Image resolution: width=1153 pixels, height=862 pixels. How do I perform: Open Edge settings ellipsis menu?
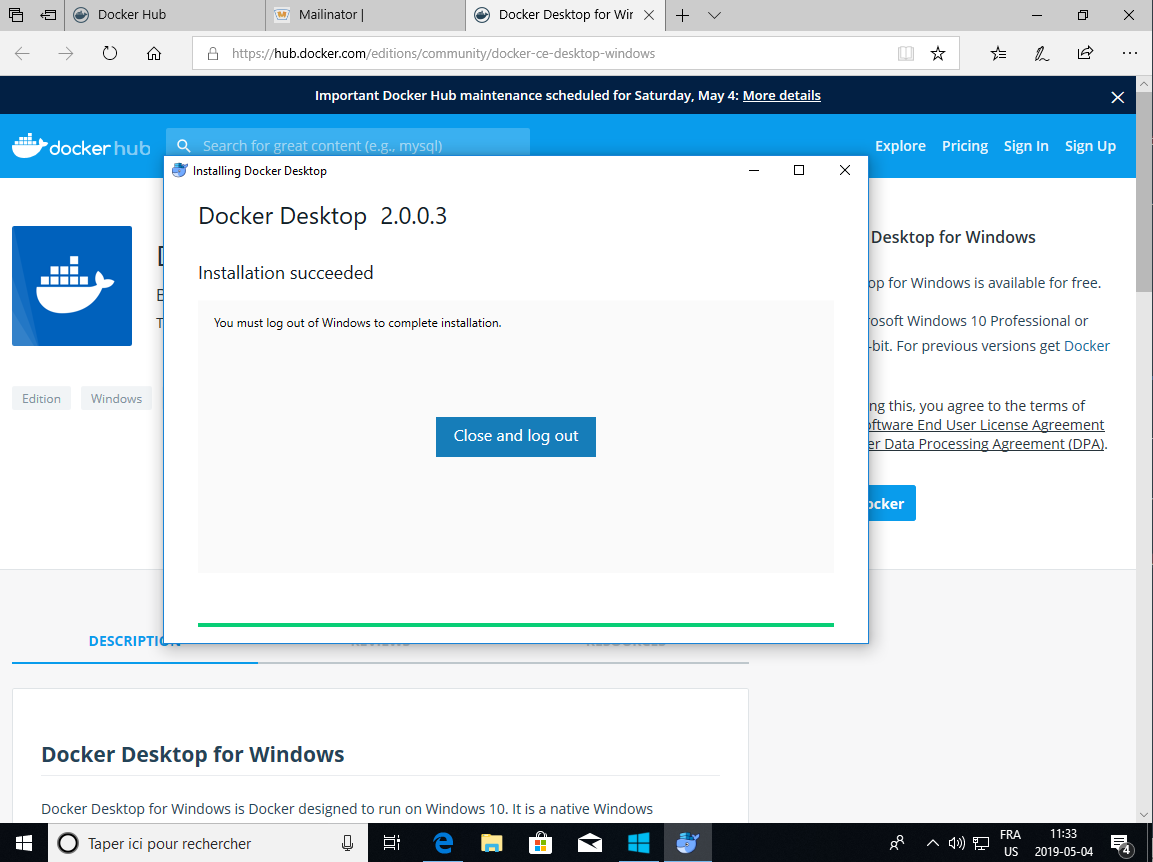pos(1129,54)
